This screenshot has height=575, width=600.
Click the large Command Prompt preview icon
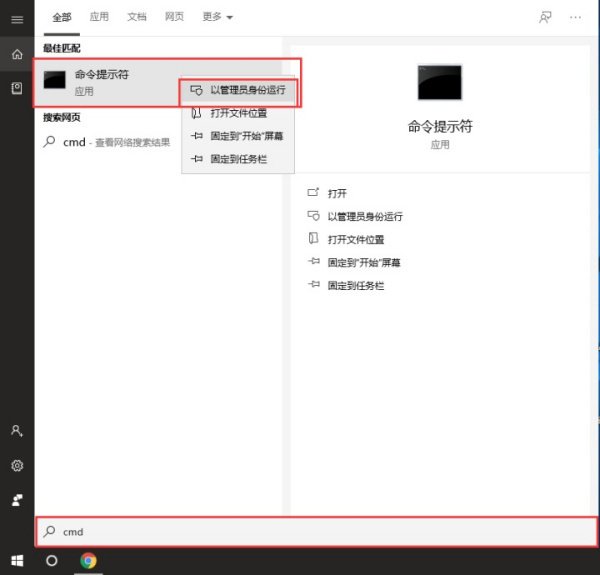(440, 82)
